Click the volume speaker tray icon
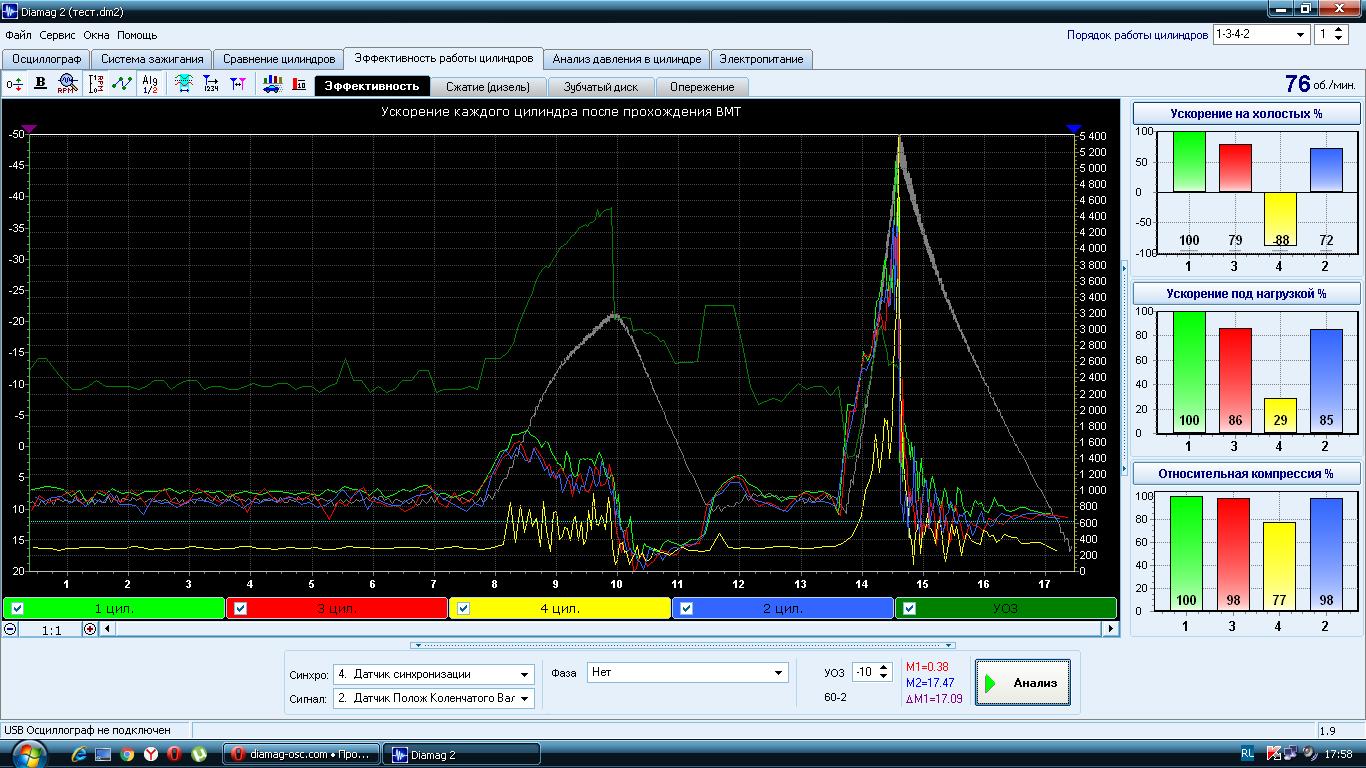1366x768 pixels. (1308, 753)
